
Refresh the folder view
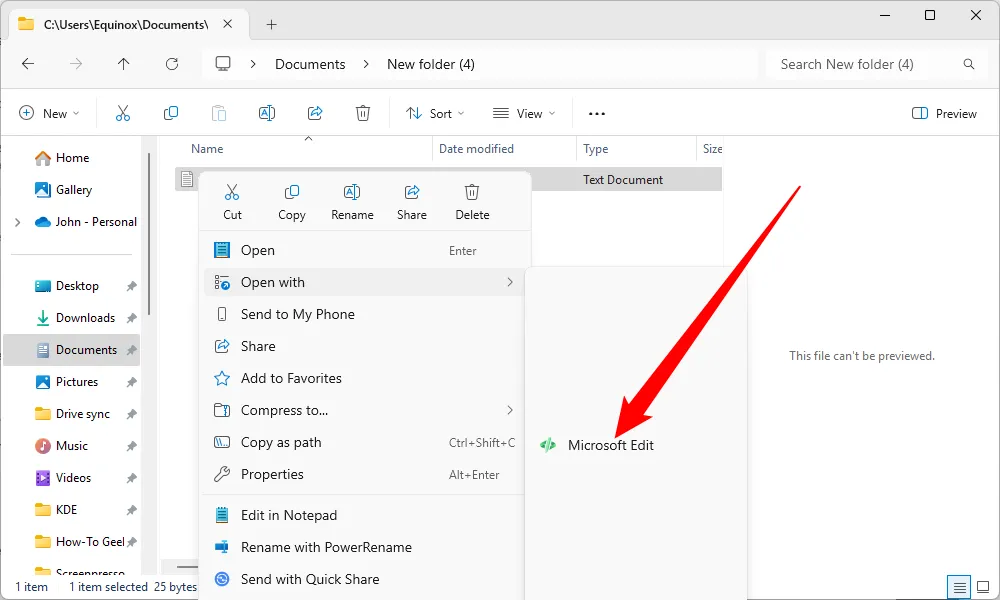click(x=172, y=63)
